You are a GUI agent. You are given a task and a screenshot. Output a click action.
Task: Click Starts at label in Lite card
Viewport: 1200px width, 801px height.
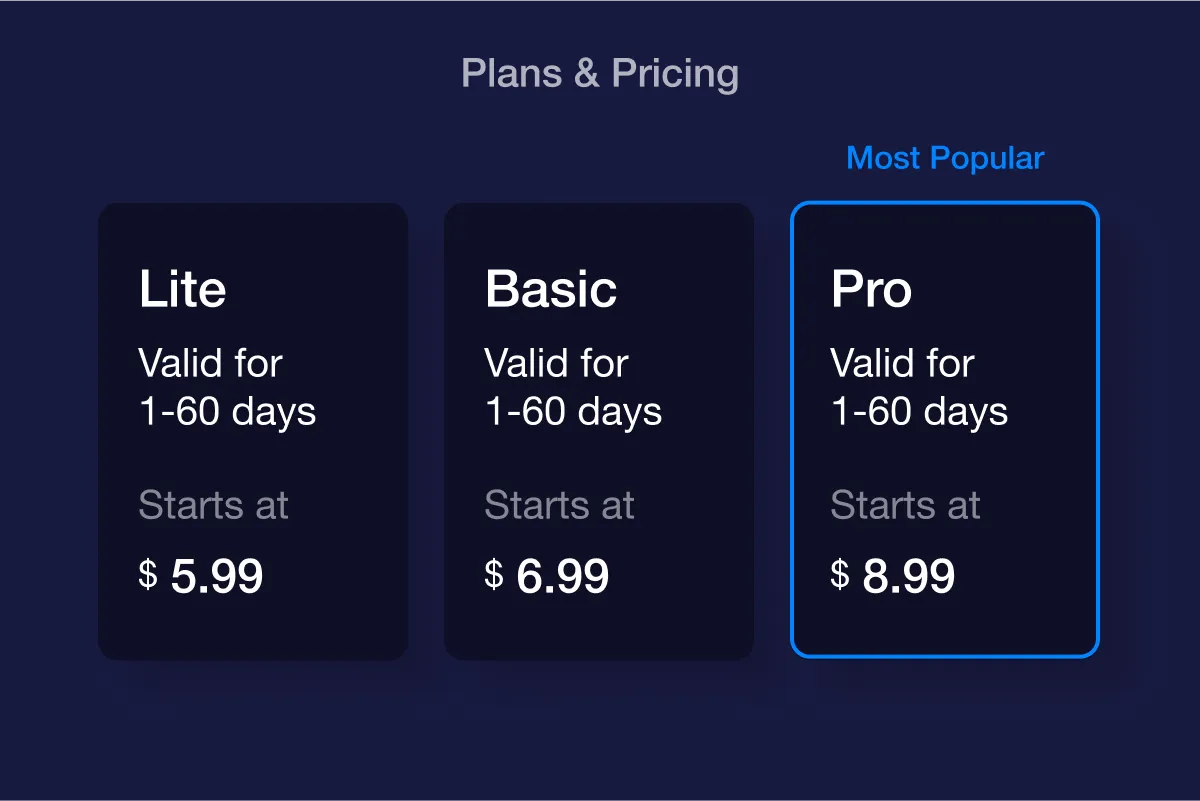click(213, 505)
